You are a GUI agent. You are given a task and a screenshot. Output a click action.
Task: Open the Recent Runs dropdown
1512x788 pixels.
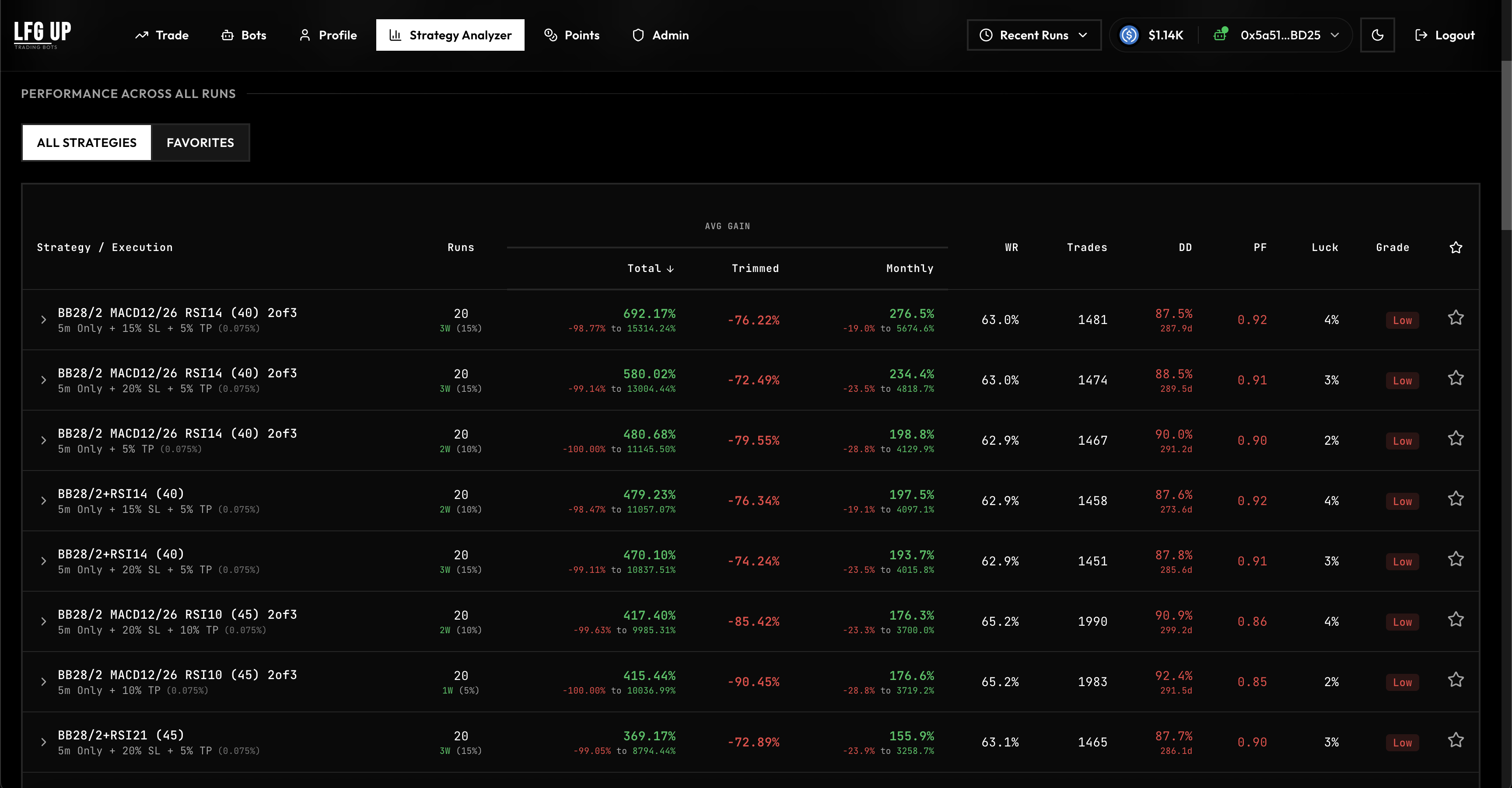[x=1034, y=35]
